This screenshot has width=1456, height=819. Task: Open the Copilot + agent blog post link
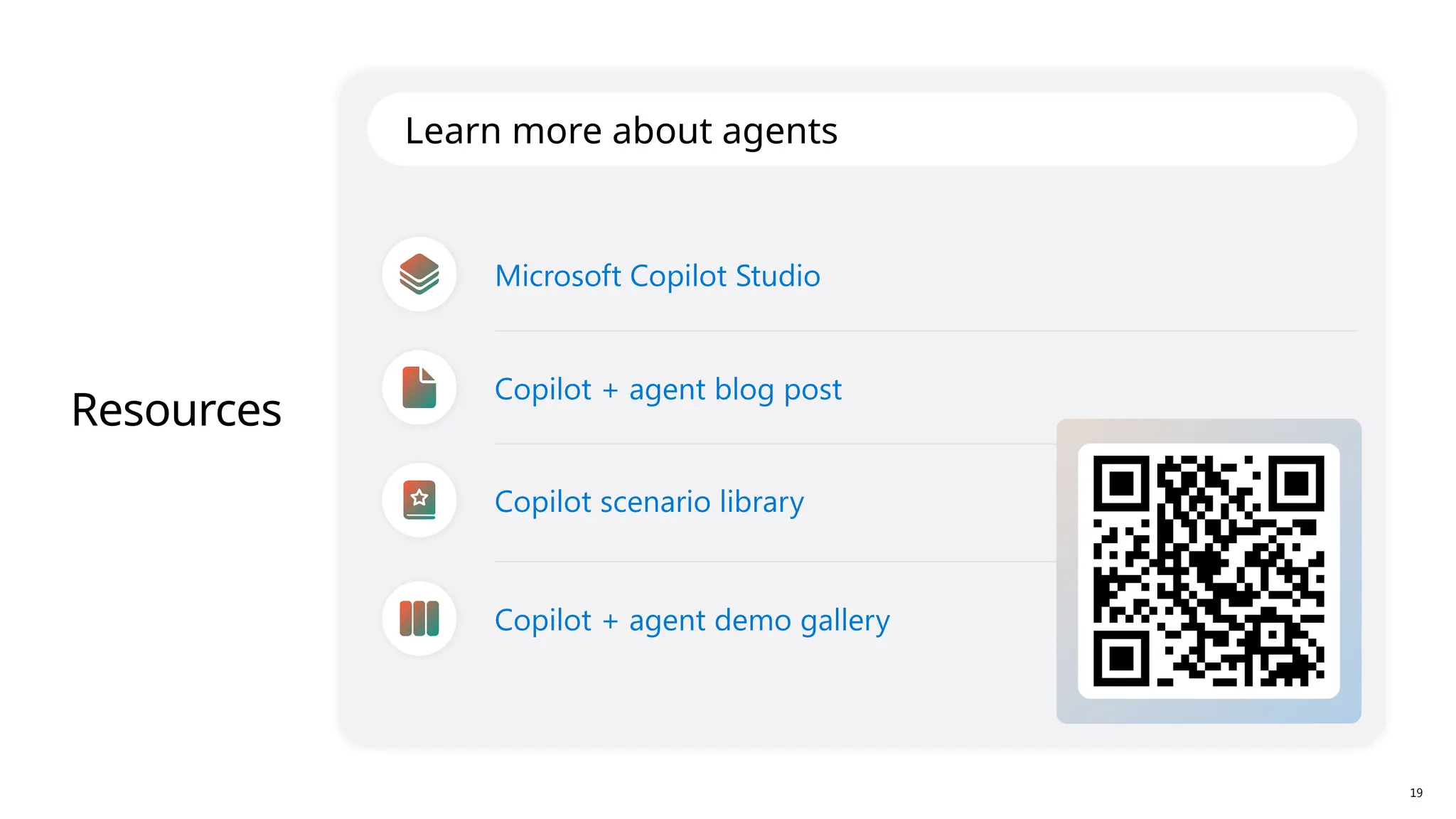point(668,390)
